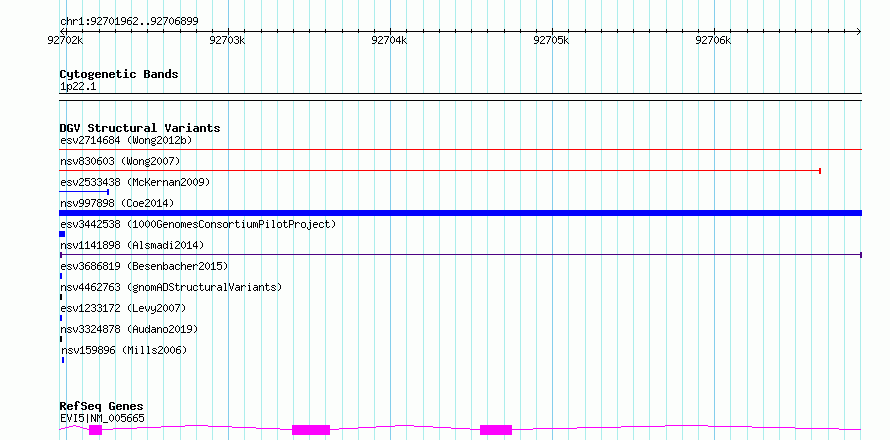890x440 pixels.
Task: Select variant label esv1233172 (Levy2007)
Action: [x=123, y=308]
